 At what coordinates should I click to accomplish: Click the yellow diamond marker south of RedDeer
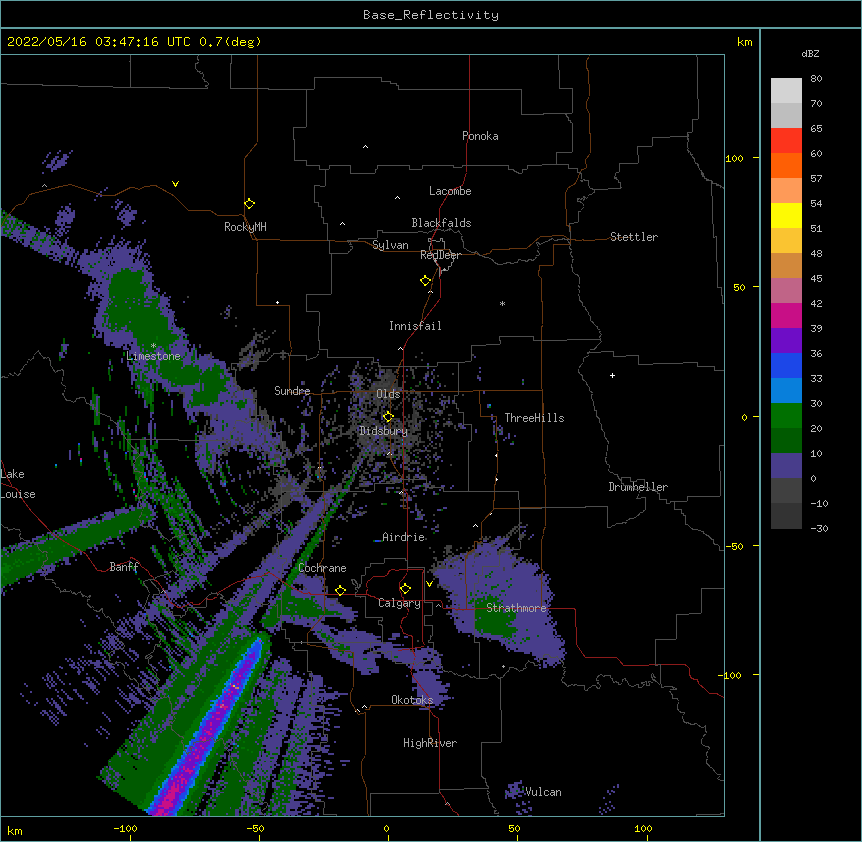pyautogui.click(x=426, y=281)
